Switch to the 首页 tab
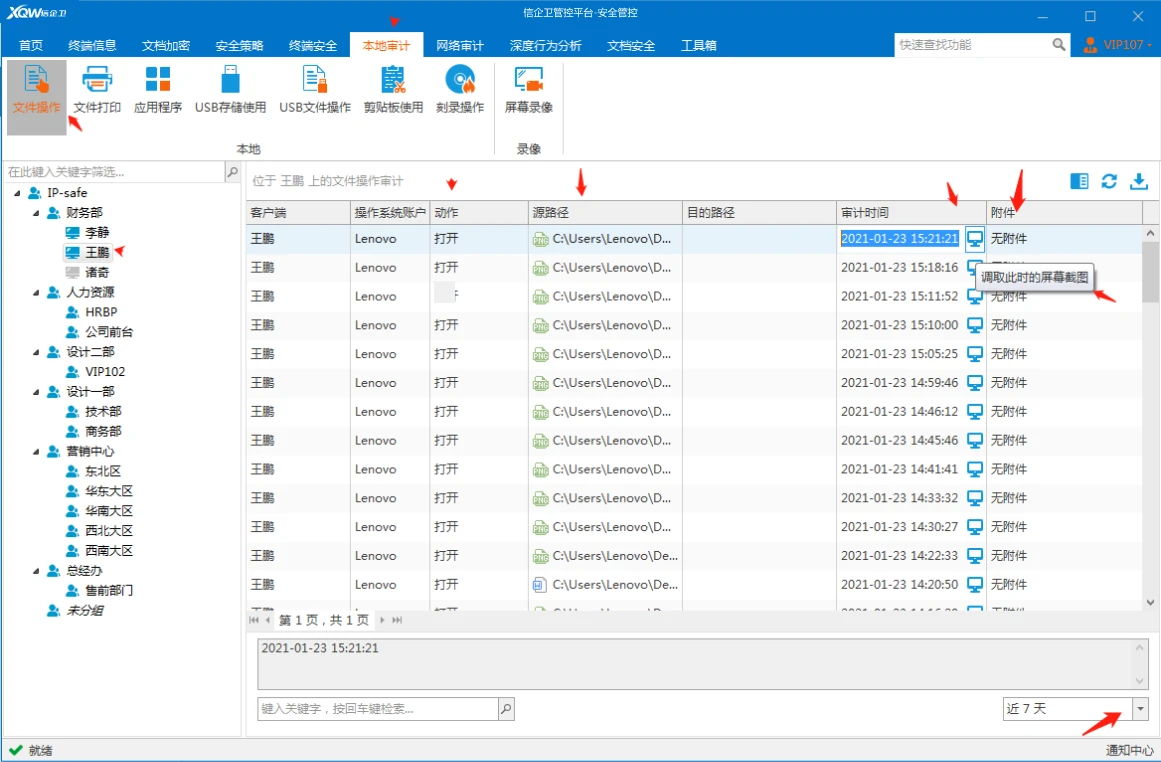Image resolution: width=1161 pixels, height=762 pixels. 30,45
